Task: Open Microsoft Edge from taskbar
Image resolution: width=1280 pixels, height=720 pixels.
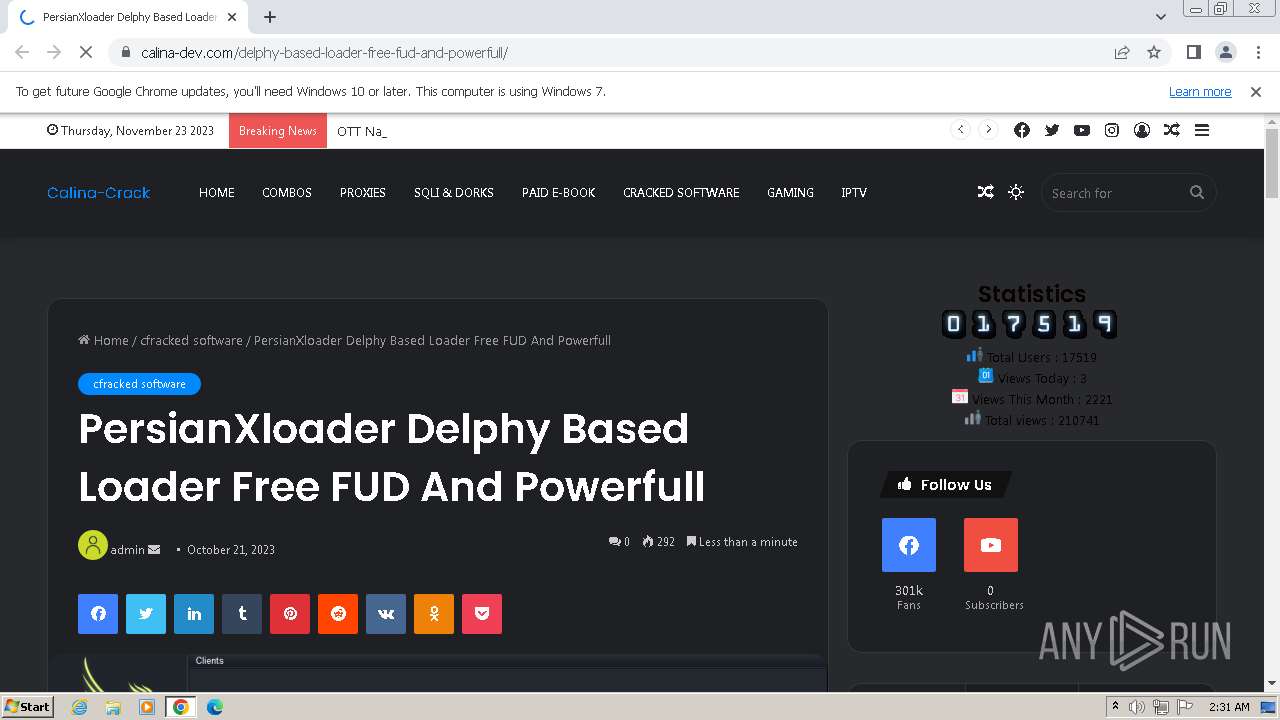Action: coord(214,706)
